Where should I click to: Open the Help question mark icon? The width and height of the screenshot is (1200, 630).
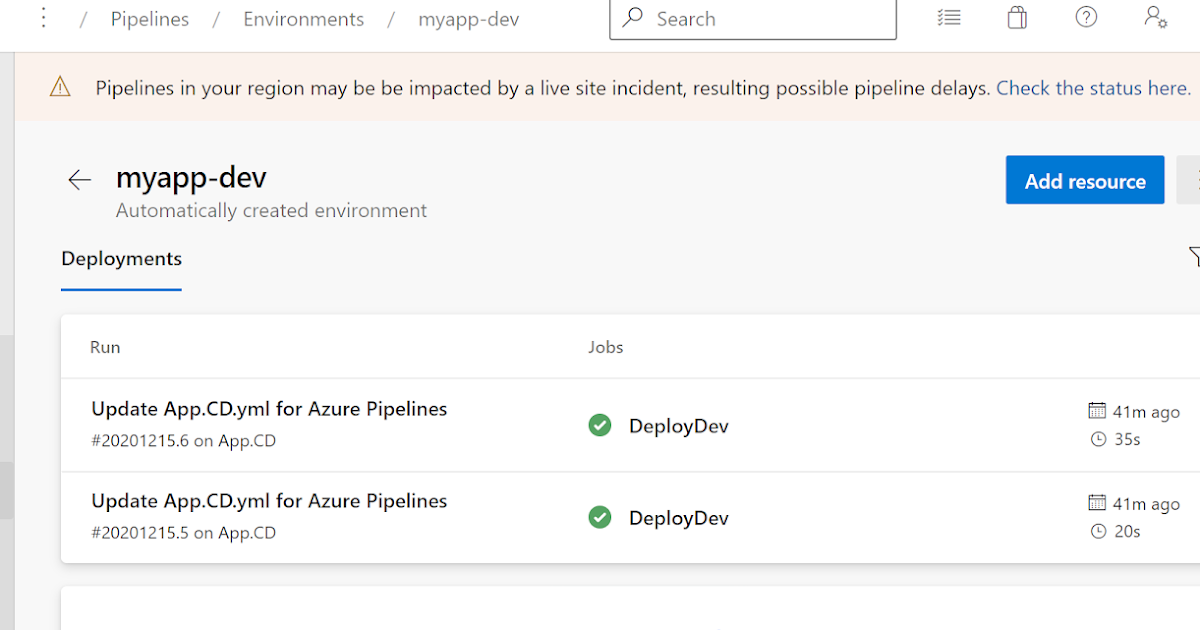tap(1086, 17)
